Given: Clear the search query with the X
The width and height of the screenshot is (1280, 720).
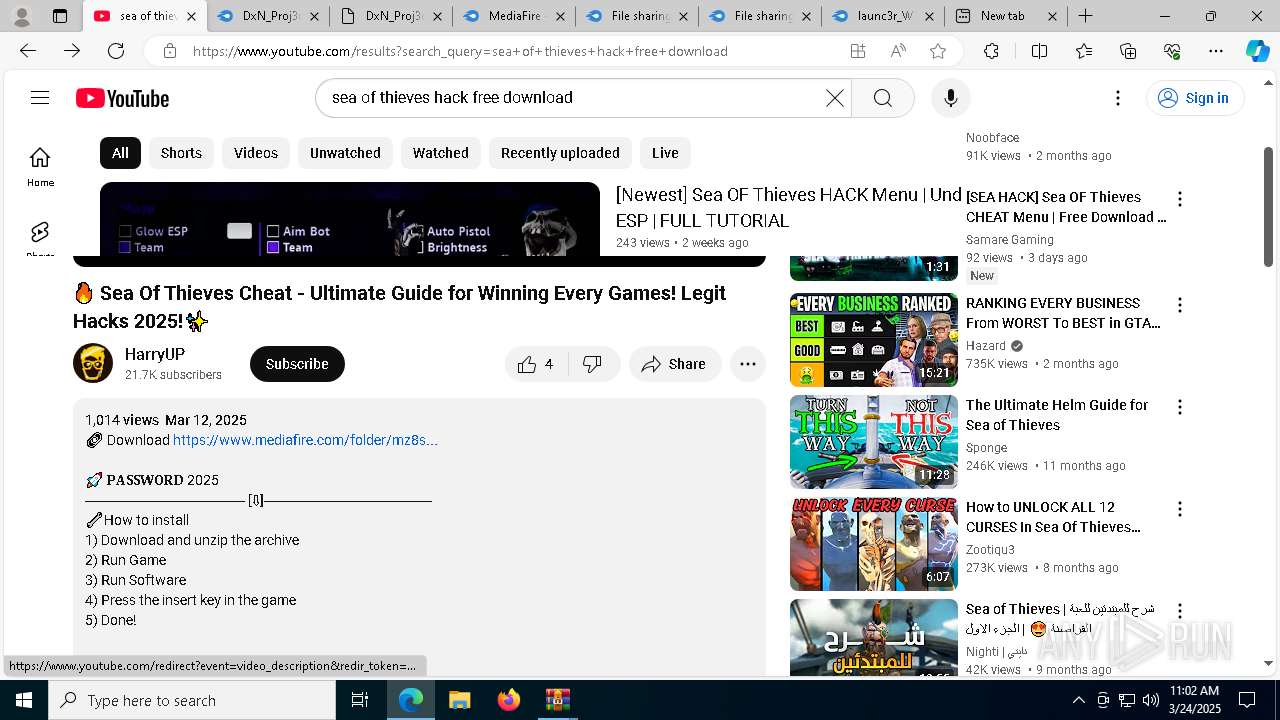Looking at the screenshot, I should (834, 97).
